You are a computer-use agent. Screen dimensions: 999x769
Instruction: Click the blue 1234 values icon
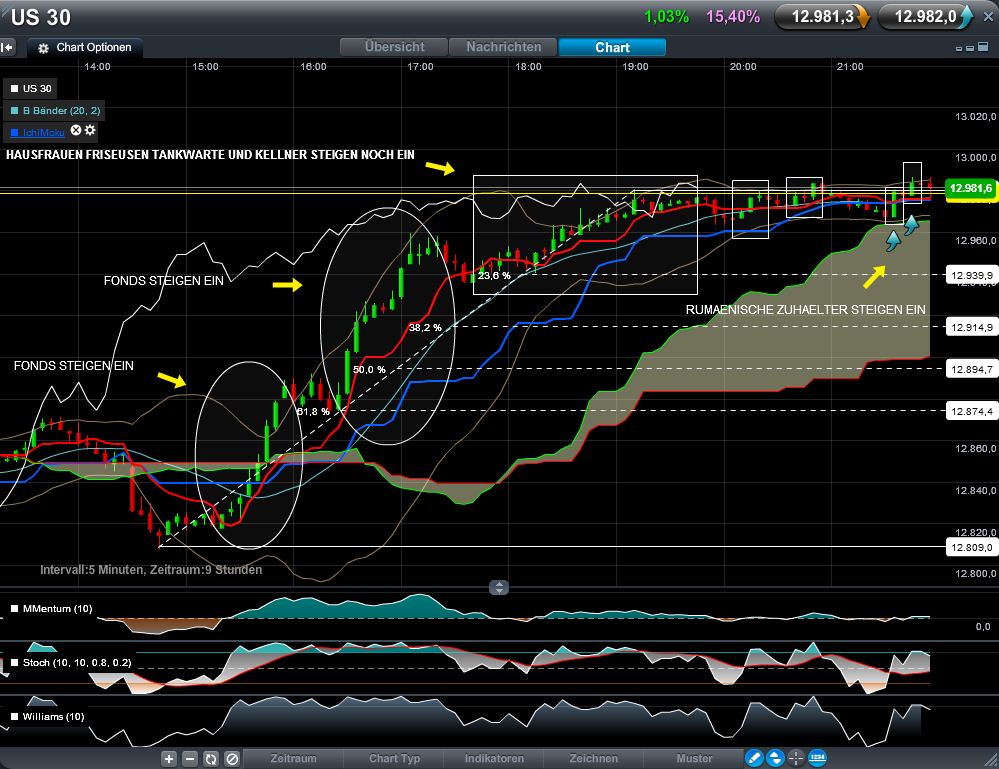point(817,758)
